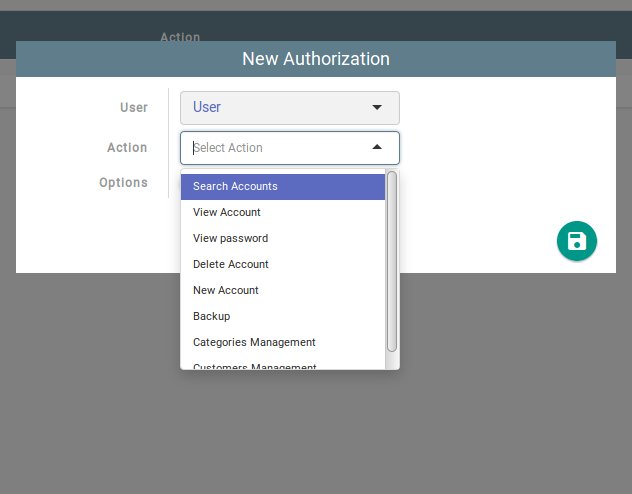Image resolution: width=632 pixels, height=494 pixels.
Task: Select View Account option
Action: point(283,212)
